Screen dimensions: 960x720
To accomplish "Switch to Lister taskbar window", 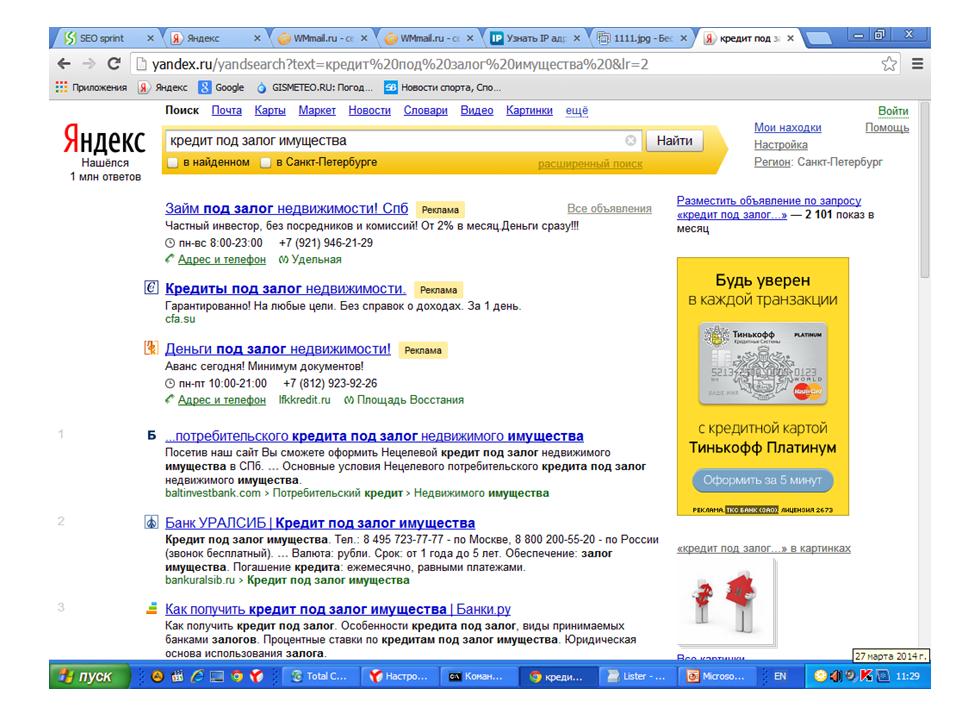I will pos(636,676).
